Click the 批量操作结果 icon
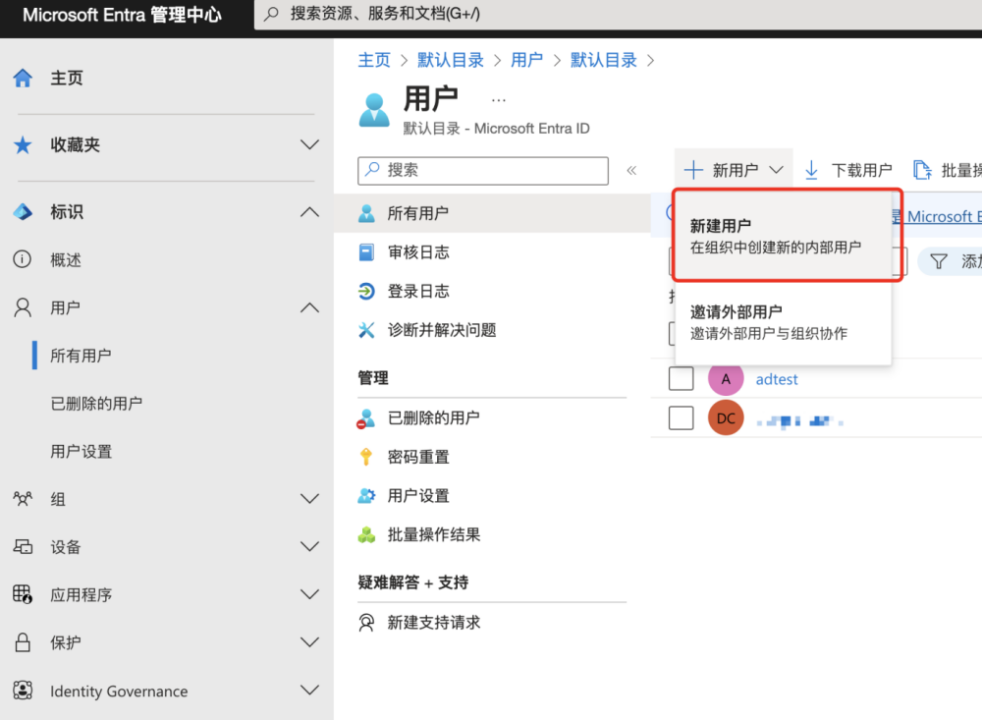Image resolution: width=982 pixels, height=720 pixels. [366, 535]
